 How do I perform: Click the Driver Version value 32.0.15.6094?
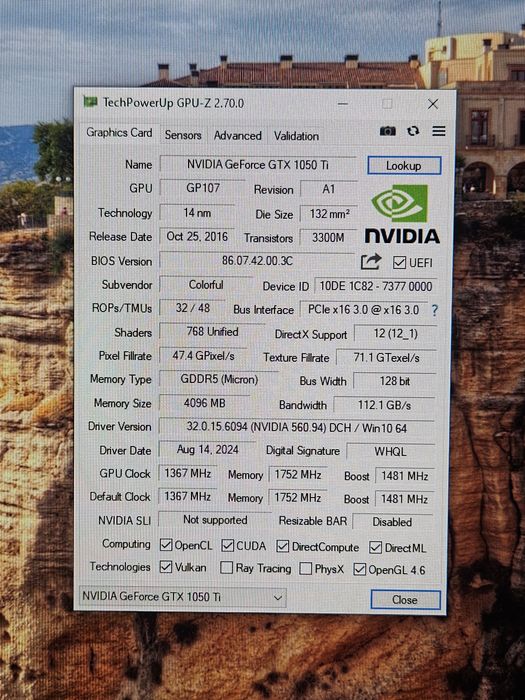pos(297,427)
